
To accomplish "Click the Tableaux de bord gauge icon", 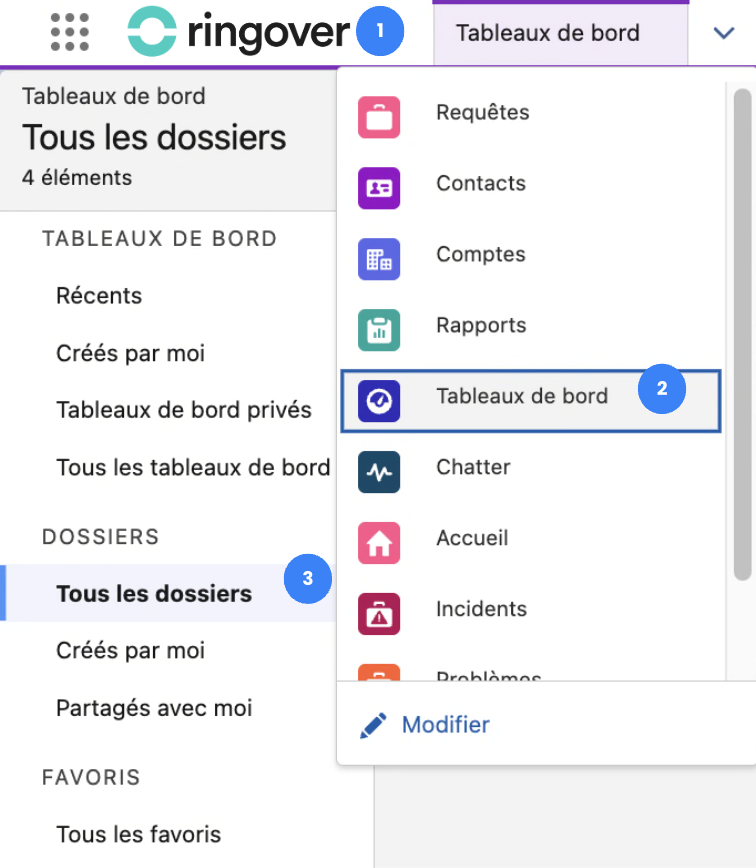I will 379,401.
